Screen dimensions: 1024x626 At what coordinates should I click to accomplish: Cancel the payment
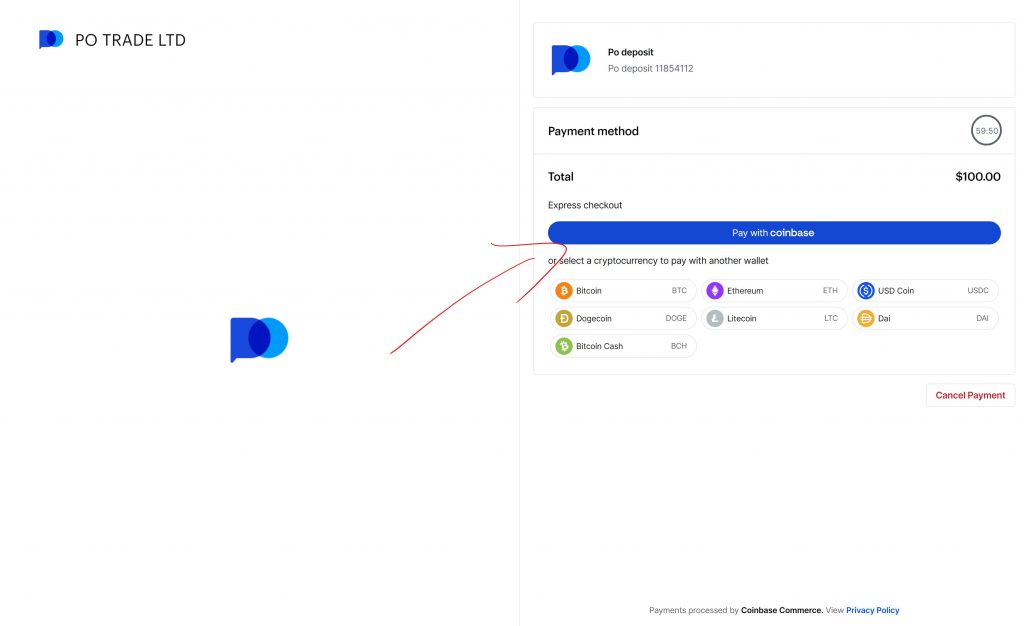point(970,395)
